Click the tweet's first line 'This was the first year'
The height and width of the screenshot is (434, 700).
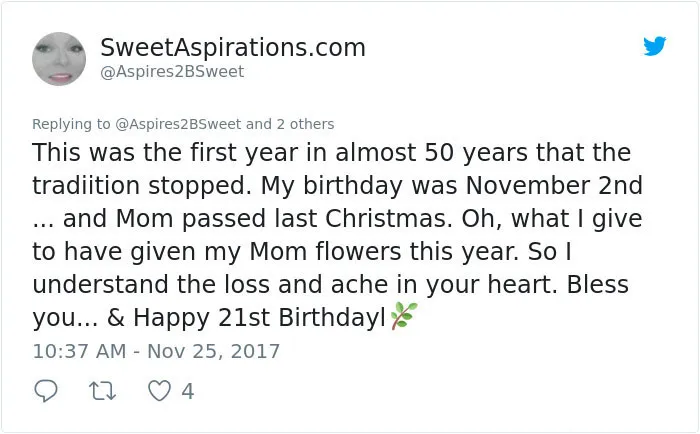click(x=165, y=152)
